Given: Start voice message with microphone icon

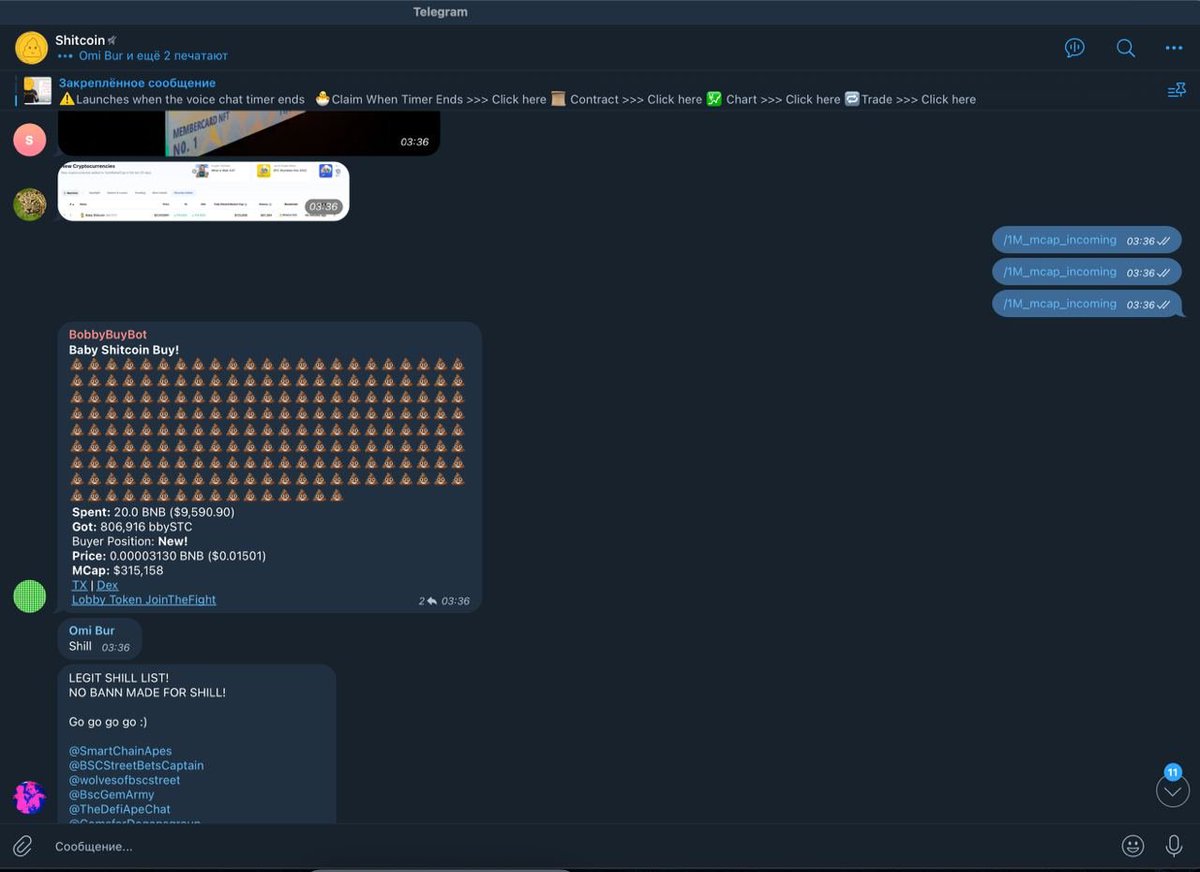Looking at the screenshot, I should [x=1174, y=846].
